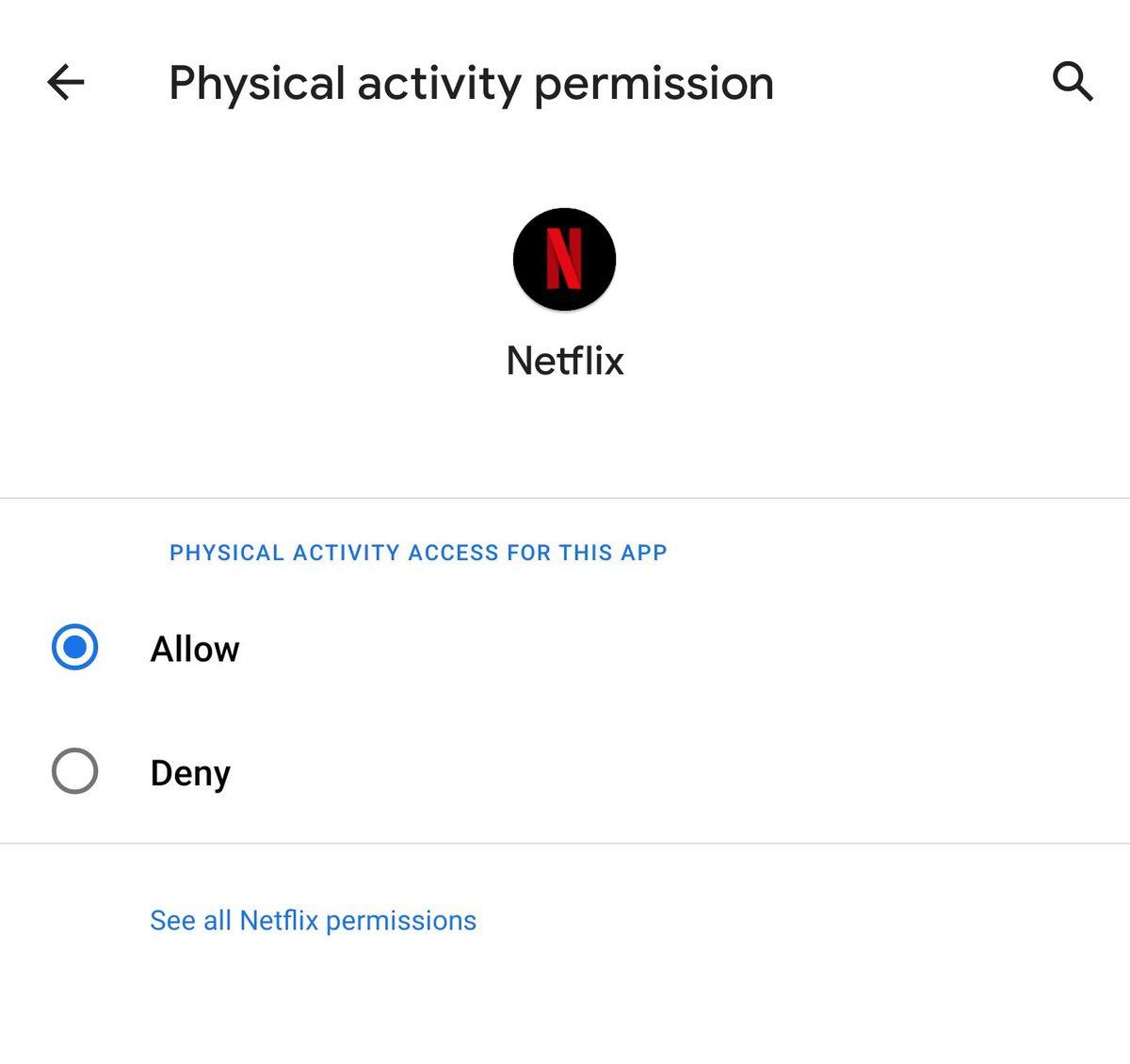Tap the Netflix app name text
The width and height of the screenshot is (1130, 1064).
coord(563,360)
